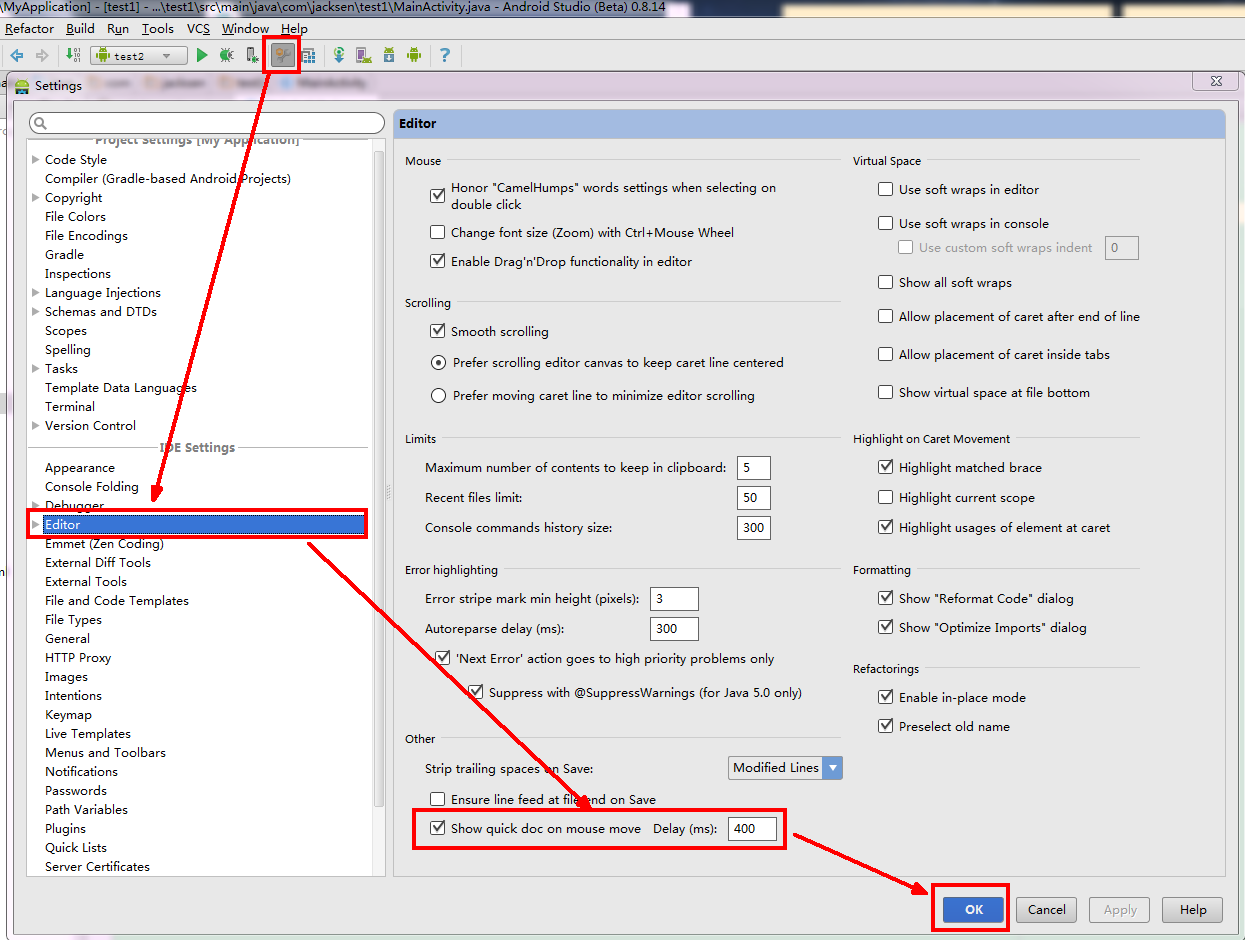Screen dimensions: 1245x940
Task: Click the Error stripe mark min height field
Action: [x=674, y=599]
